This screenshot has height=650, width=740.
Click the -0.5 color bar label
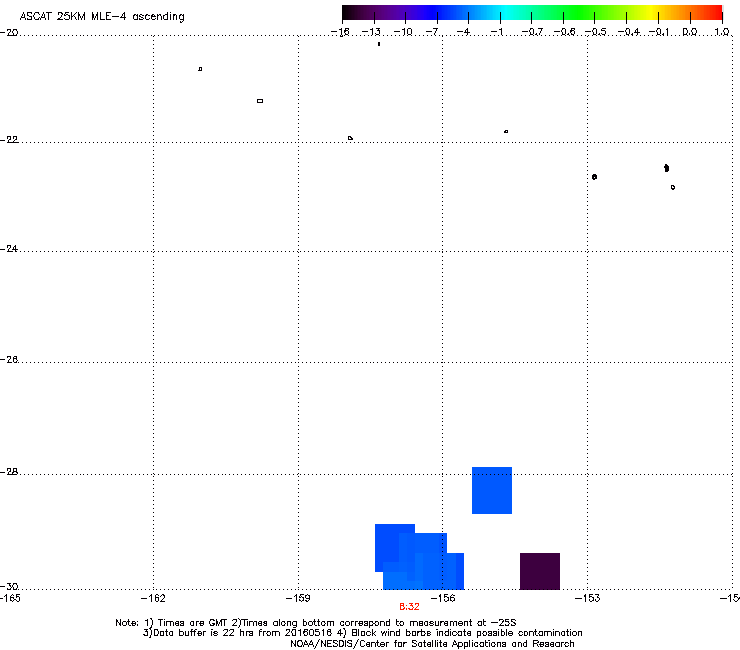coord(596,32)
